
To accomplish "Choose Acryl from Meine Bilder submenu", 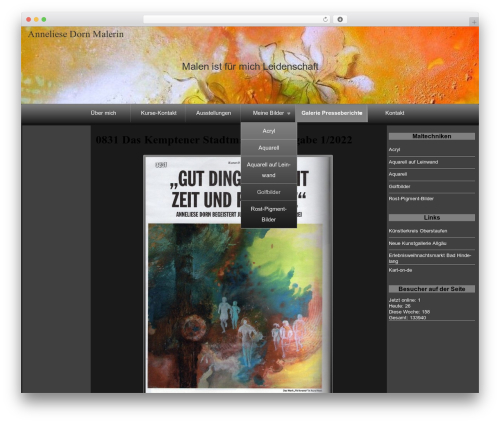I will [x=269, y=131].
